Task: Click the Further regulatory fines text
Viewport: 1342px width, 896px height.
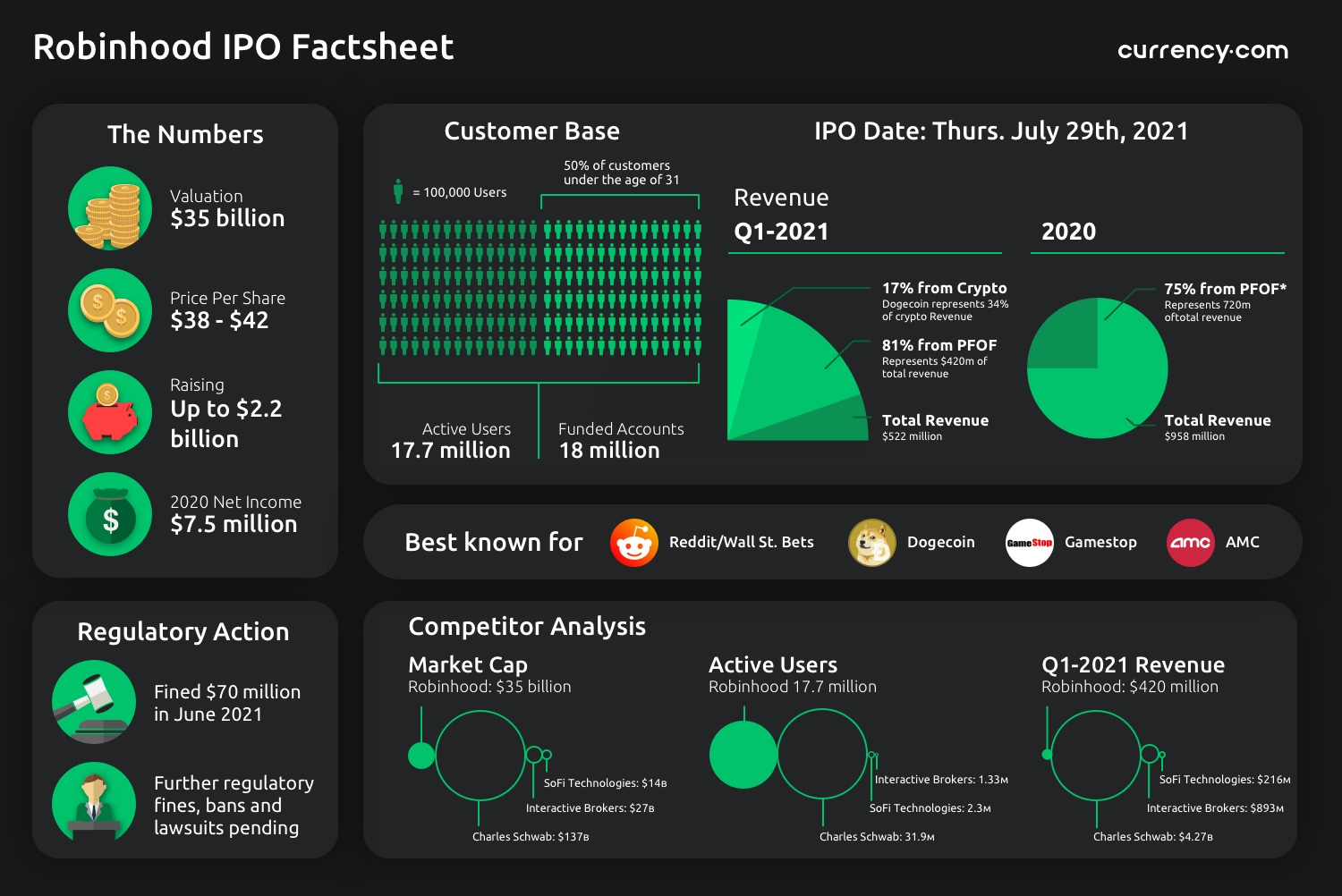Action: point(234,805)
